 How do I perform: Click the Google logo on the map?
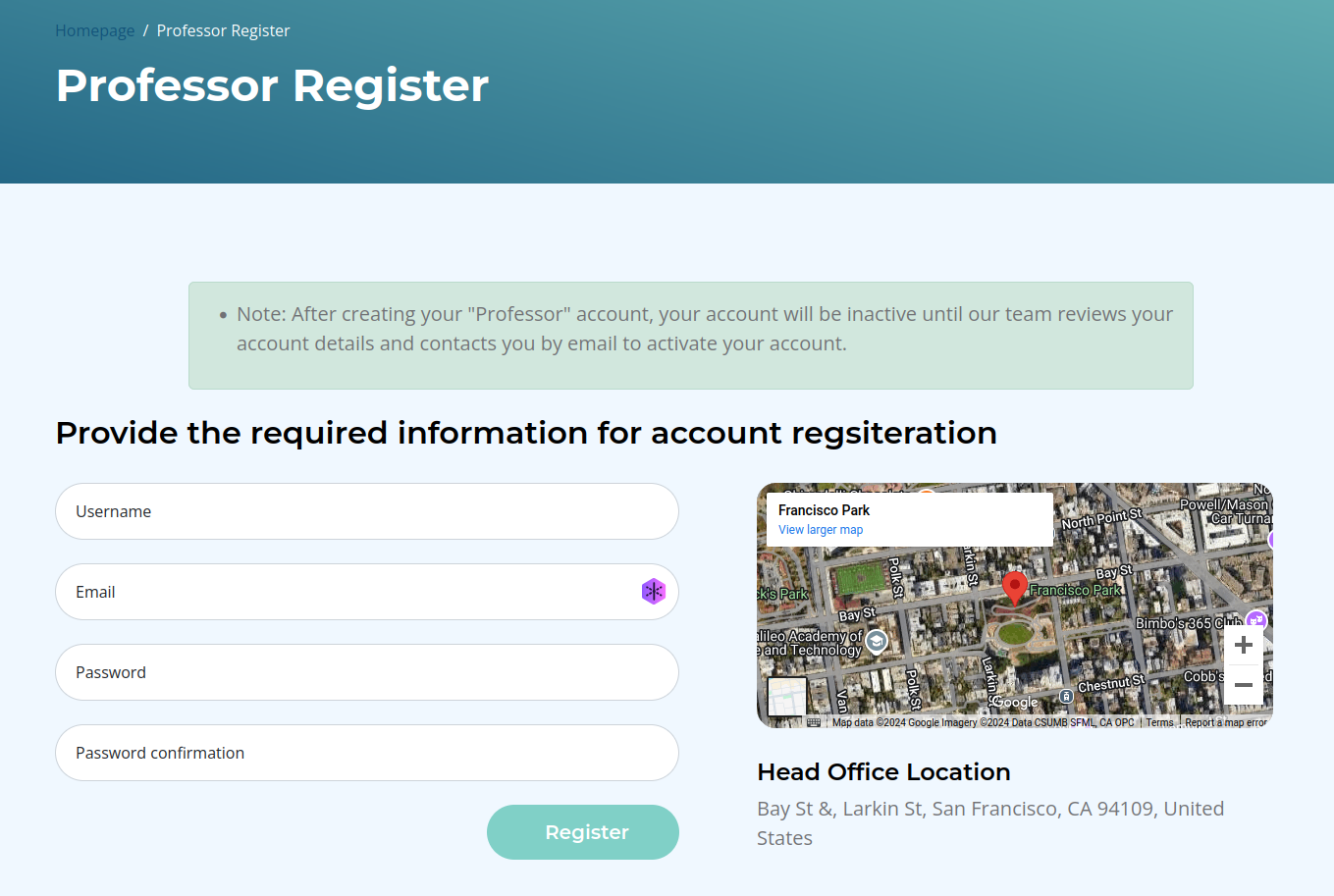(x=1015, y=702)
